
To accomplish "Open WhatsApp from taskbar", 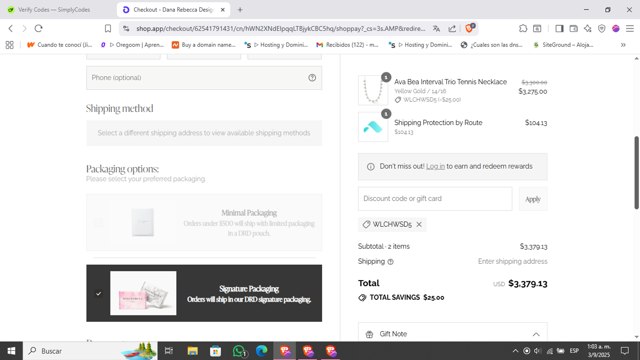I will pyautogui.click(x=239, y=351).
